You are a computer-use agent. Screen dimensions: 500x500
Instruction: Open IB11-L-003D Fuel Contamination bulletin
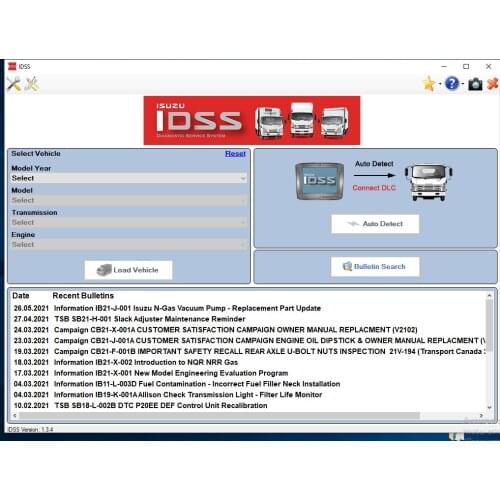[197, 384]
